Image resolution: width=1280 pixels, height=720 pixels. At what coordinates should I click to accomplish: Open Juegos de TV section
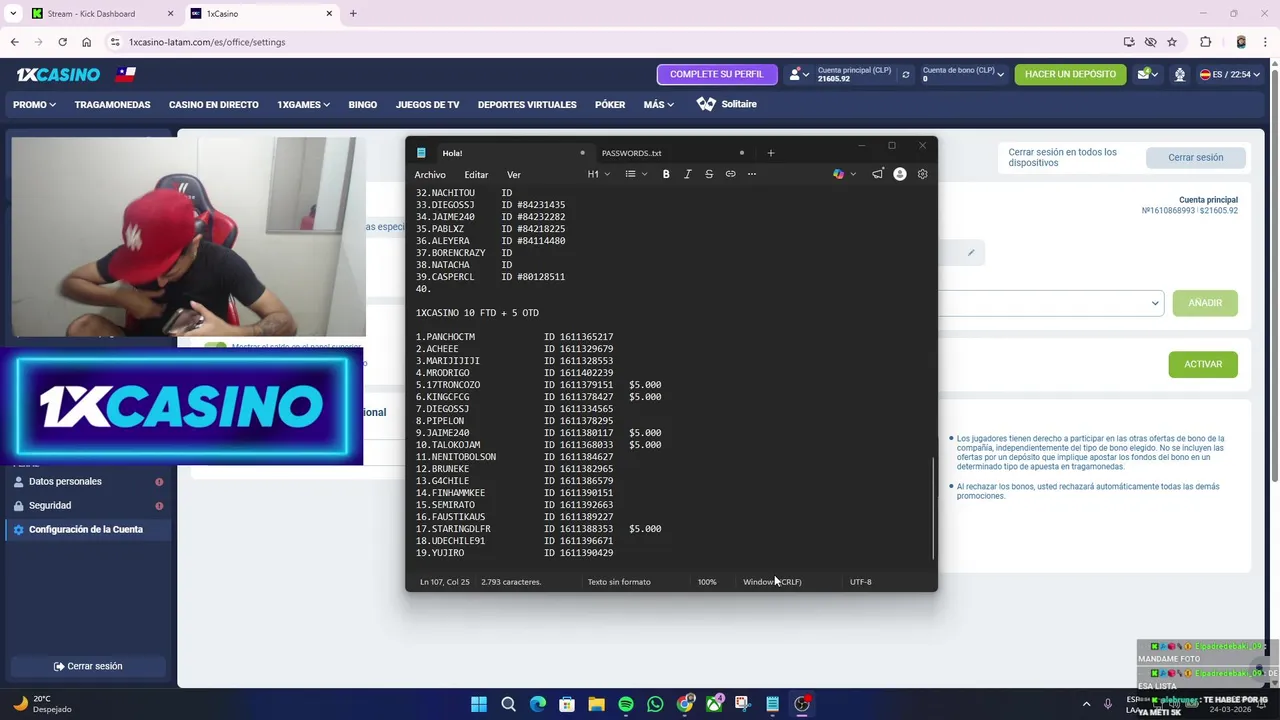[x=427, y=104]
